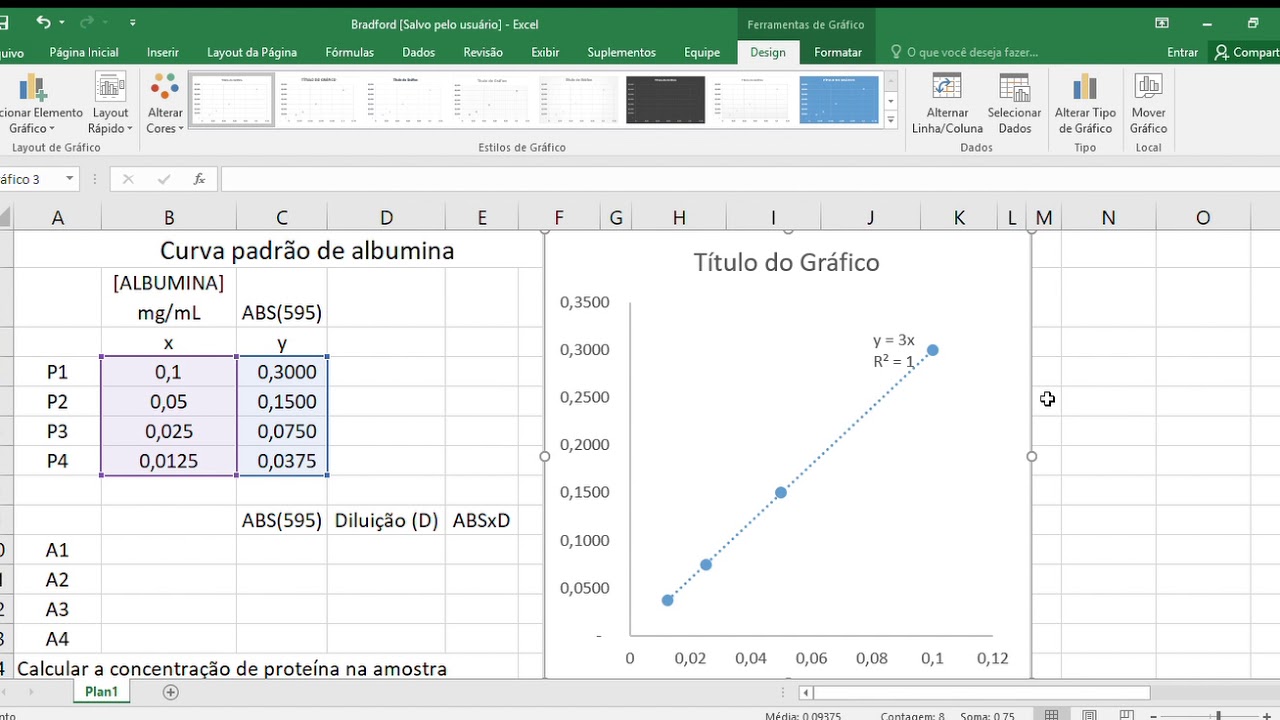This screenshot has height=720, width=1280.
Task: Switch to Page Layout view in status bar
Action: (1089, 715)
